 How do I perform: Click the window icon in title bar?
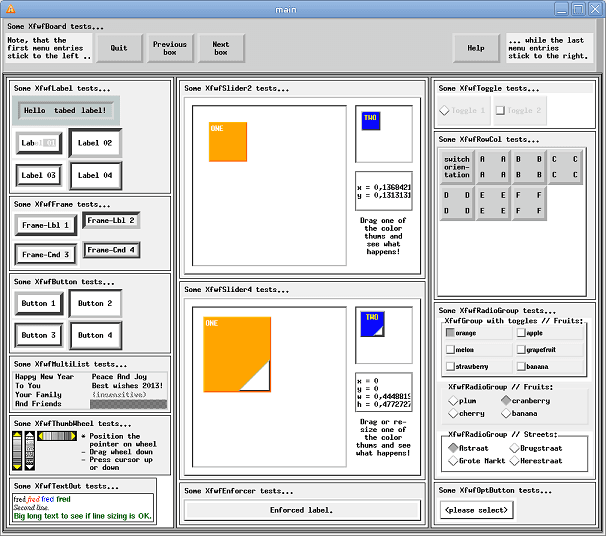[x=10, y=9]
